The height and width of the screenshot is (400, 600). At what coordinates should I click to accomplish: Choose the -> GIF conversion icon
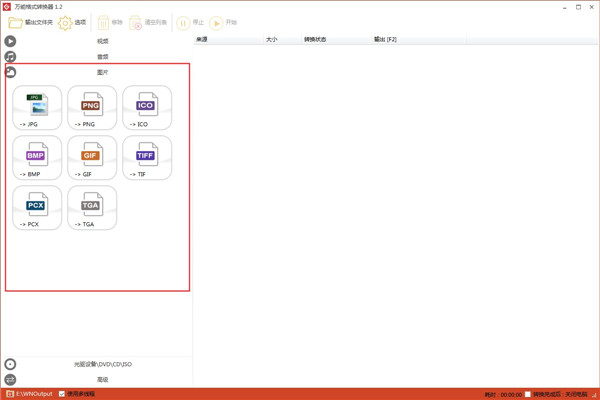tap(92, 157)
